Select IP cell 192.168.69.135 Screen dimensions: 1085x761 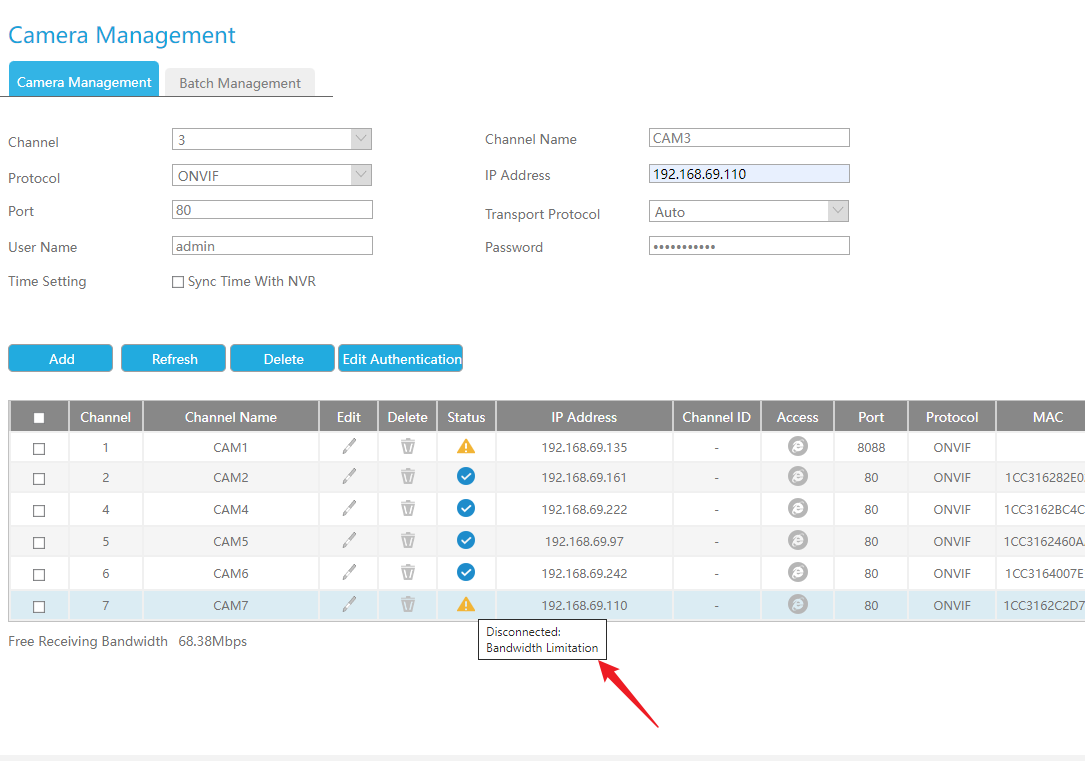(x=584, y=448)
